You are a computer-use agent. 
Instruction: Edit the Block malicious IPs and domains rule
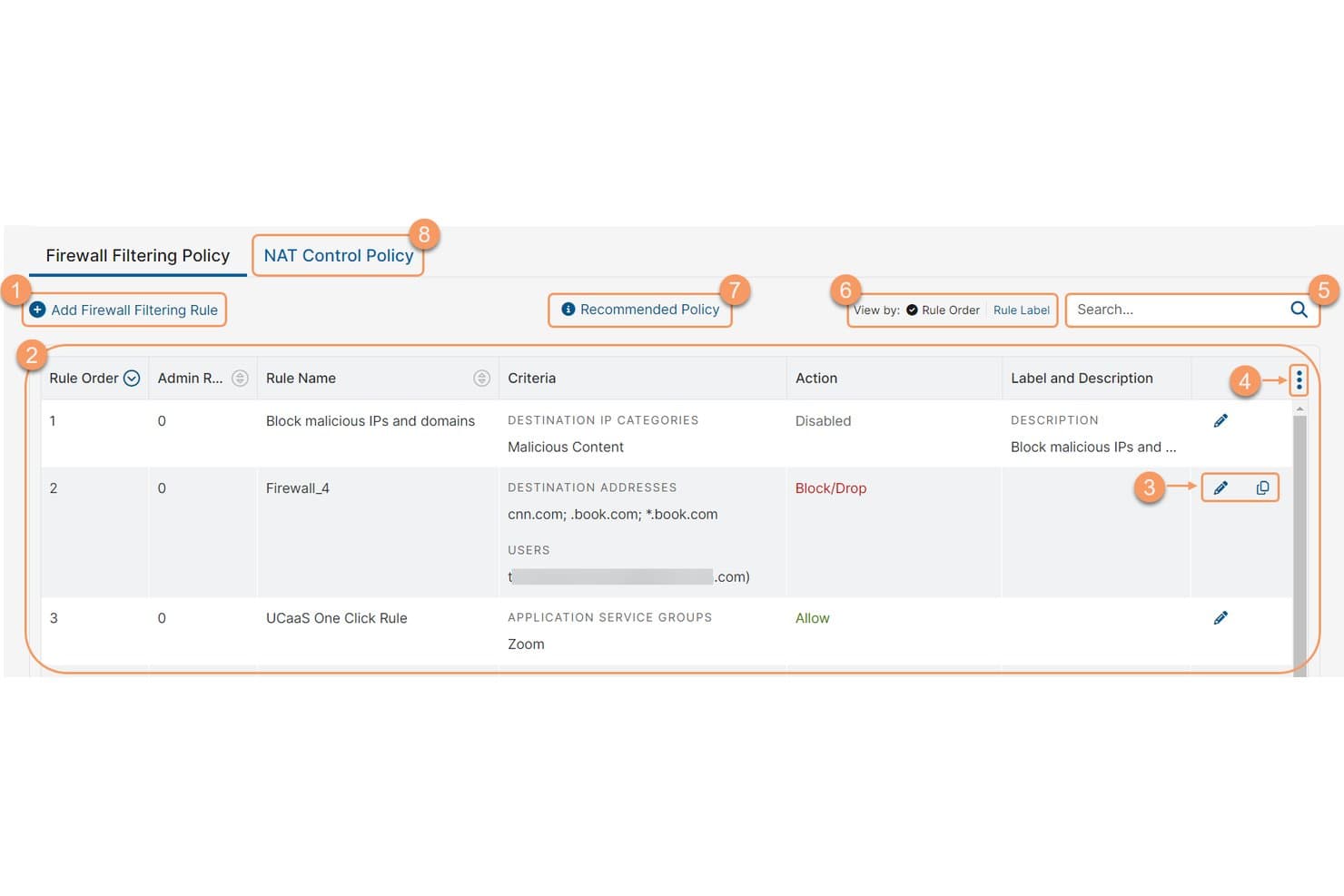tap(1220, 420)
